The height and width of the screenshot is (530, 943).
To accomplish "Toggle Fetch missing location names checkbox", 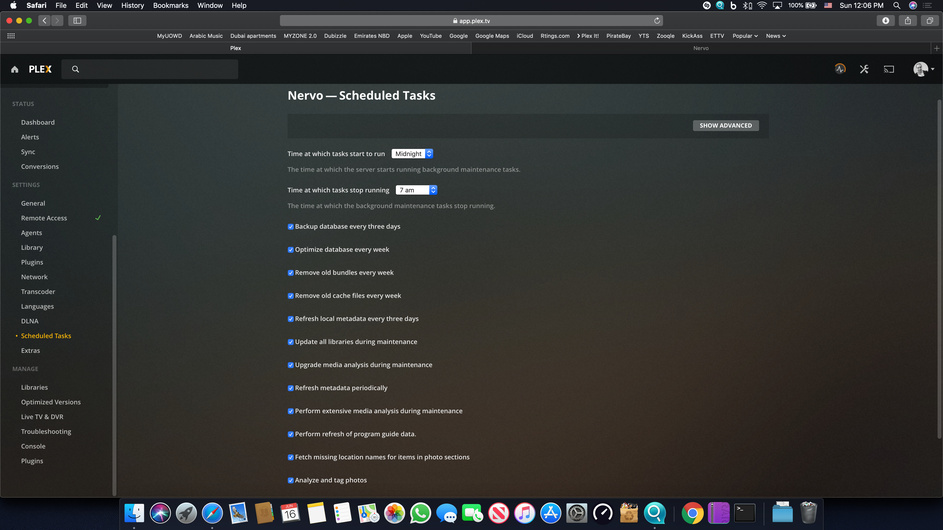I will [290, 457].
